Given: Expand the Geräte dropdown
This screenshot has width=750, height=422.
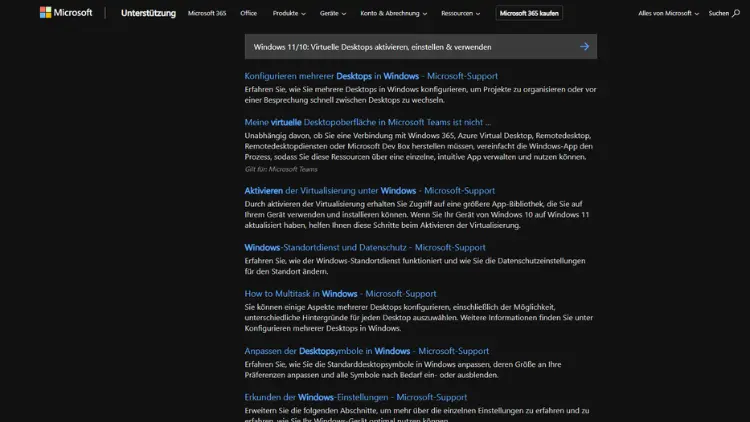Looking at the screenshot, I should [x=333, y=13].
